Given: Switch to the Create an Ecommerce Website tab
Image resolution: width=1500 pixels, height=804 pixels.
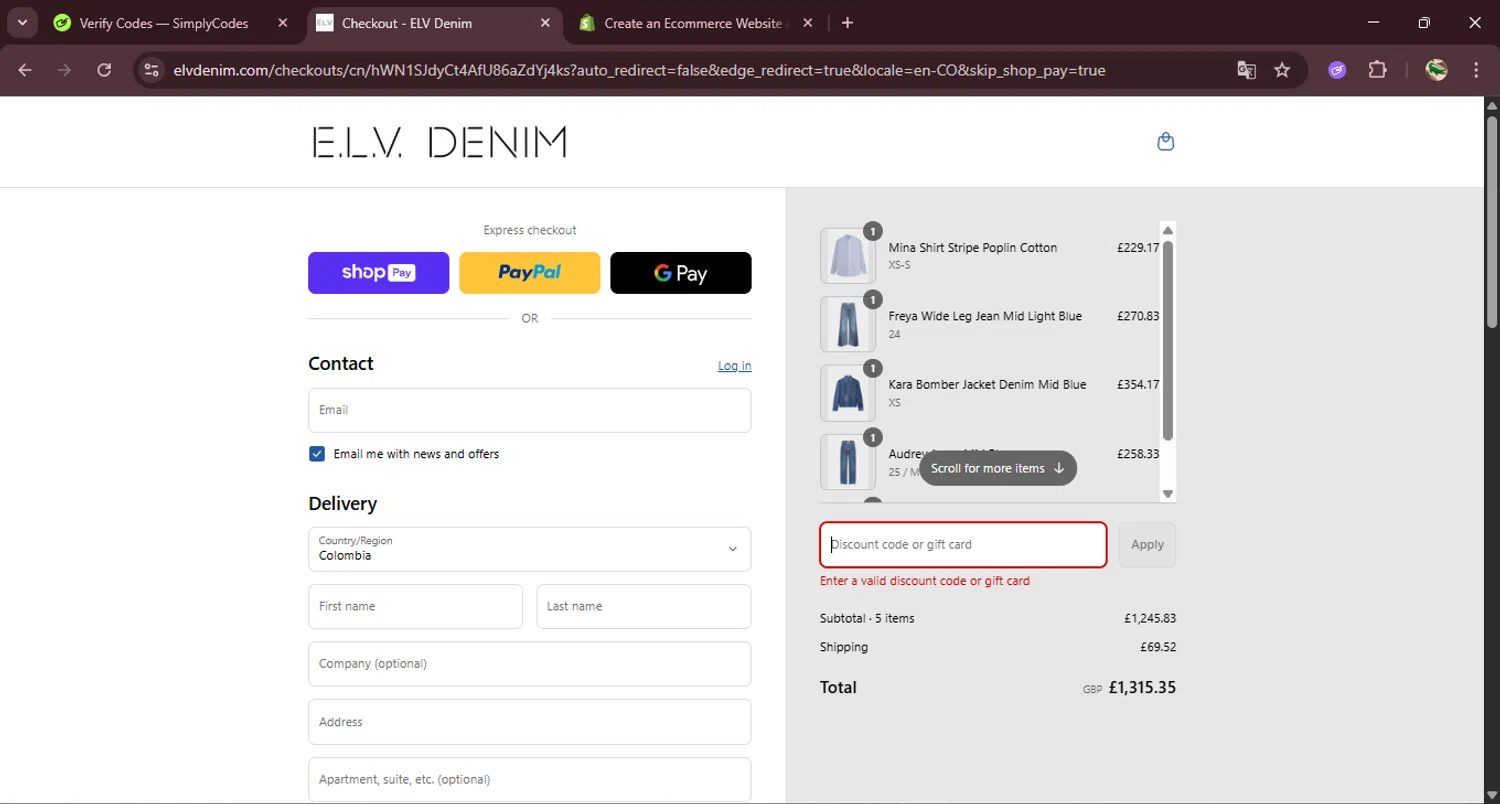Looking at the screenshot, I should click(x=693, y=23).
